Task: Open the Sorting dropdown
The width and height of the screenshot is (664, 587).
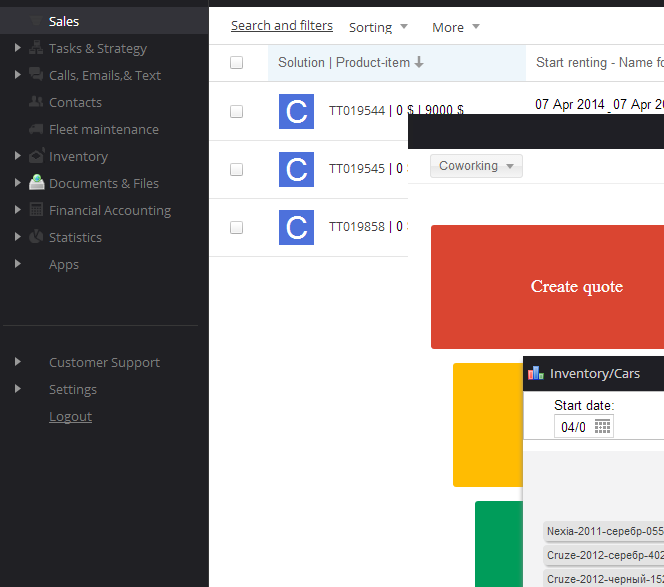Action: [378, 27]
